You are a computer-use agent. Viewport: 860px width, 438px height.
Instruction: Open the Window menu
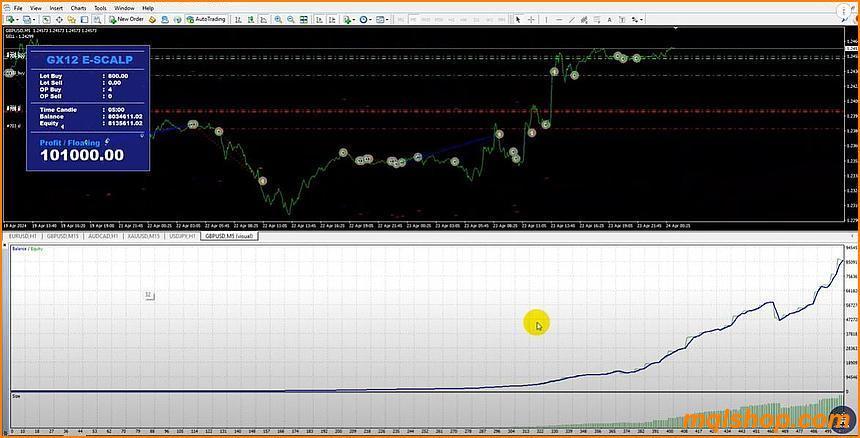click(x=125, y=8)
